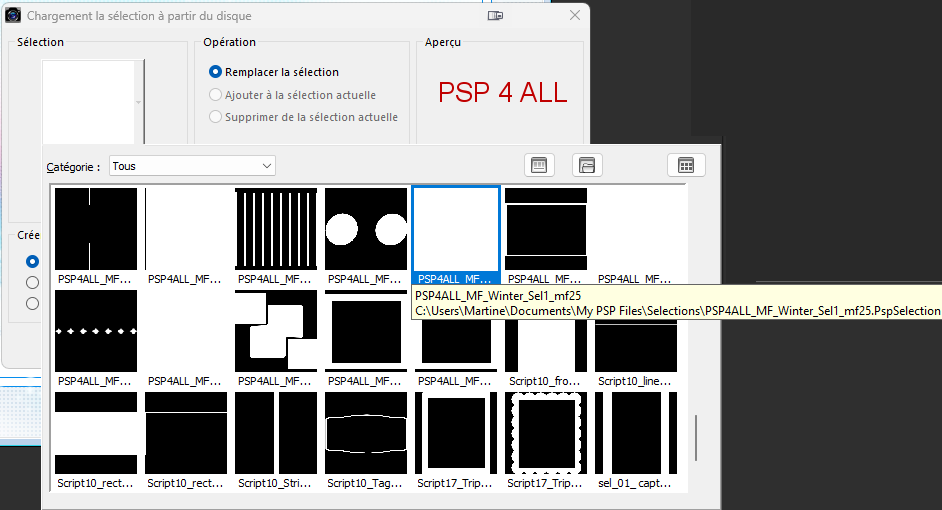Screen dimensions: 942x510
Task: Open the Catégorie dropdown showing Tous
Action: tap(192, 166)
